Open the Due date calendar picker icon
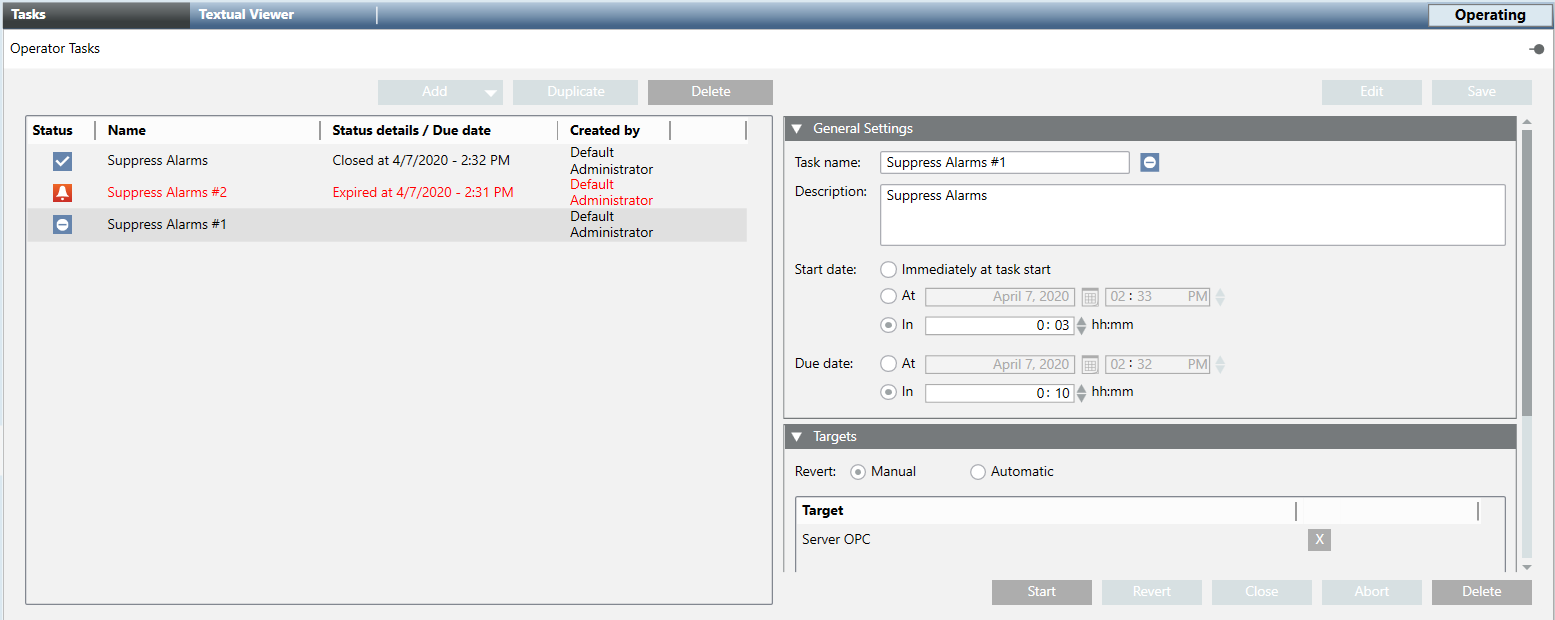This screenshot has height=620, width=1555. click(1090, 365)
